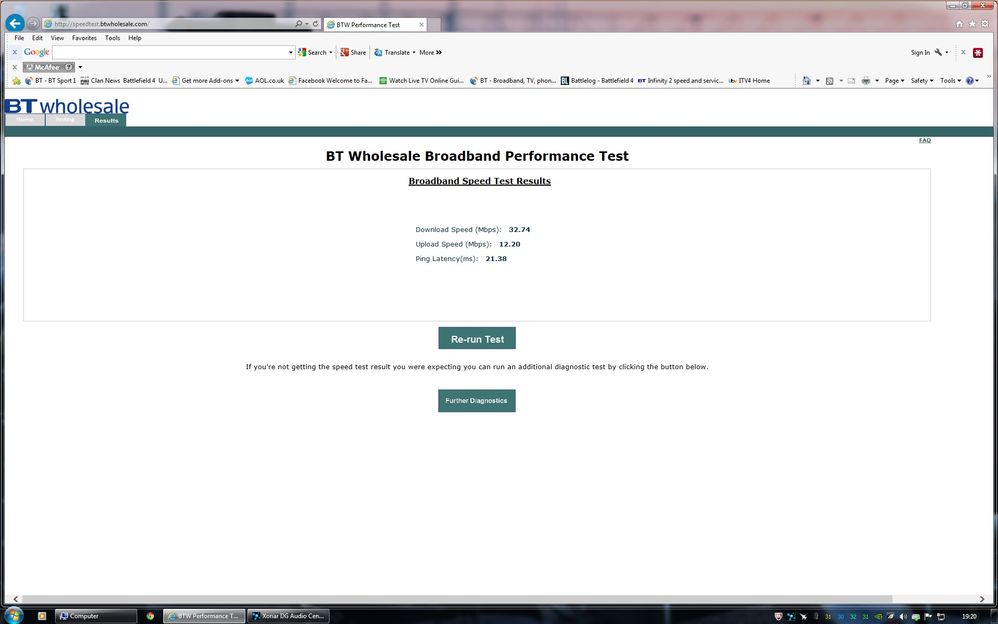Screen dimensions: 998x624
Task: Click the Refresh icon in address bar
Action: pos(315,24)
